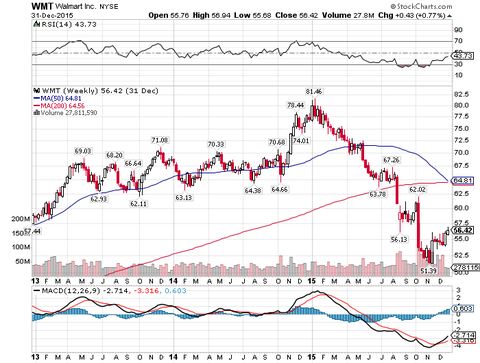Click the 64.81 moving average value tag
Image resolution: width=480 pixels, height=363 pixels.
(463, 181)
